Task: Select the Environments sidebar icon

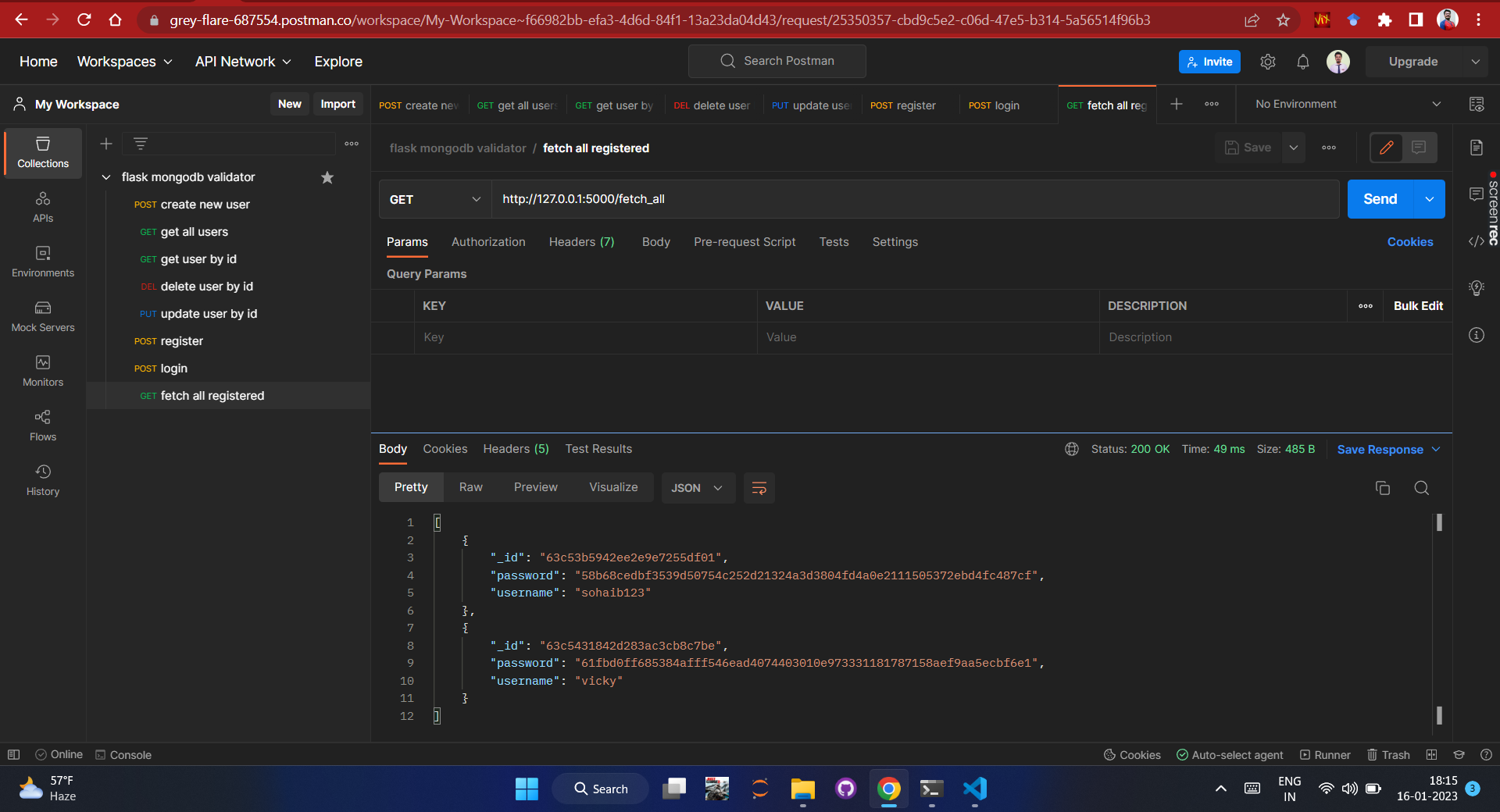Action: (x=42, y=261)
